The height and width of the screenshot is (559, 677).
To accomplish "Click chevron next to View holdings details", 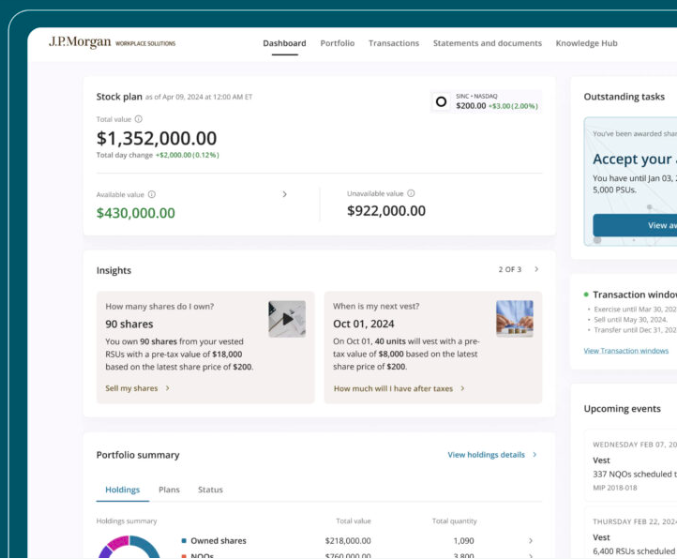I will pos(535,455).
